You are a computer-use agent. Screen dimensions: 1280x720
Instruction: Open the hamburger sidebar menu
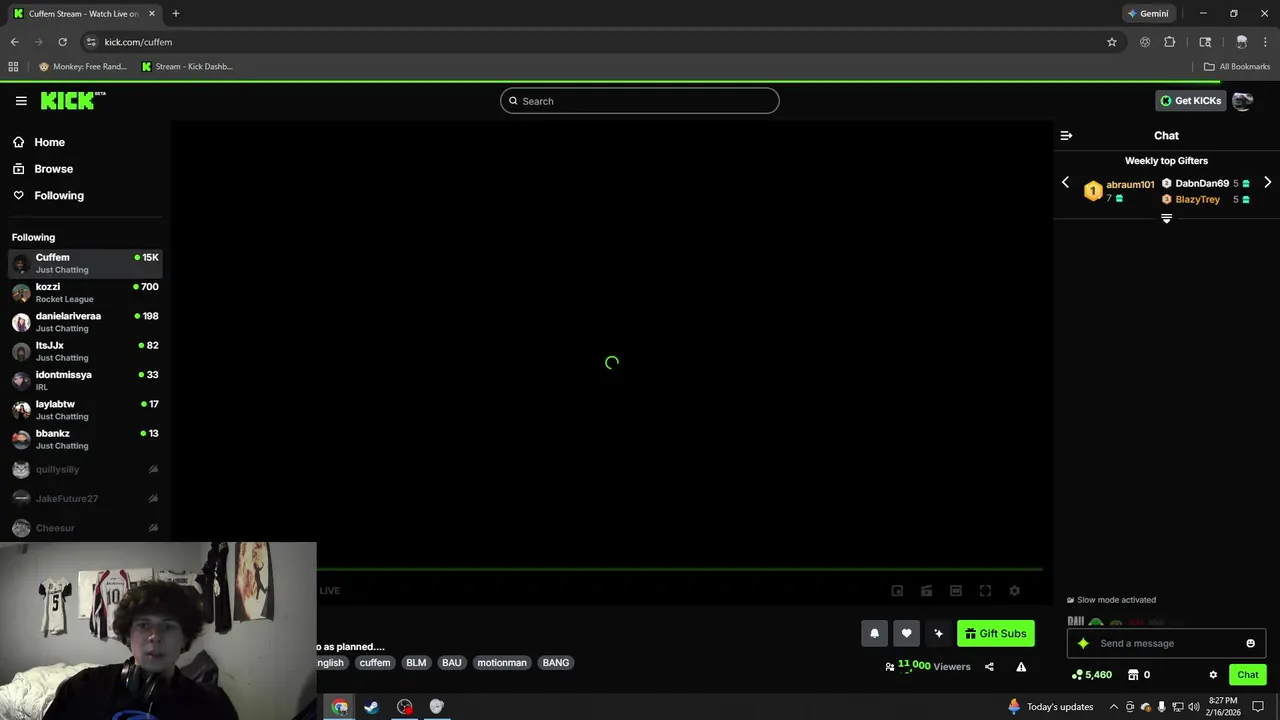click(x=21, y=101)
